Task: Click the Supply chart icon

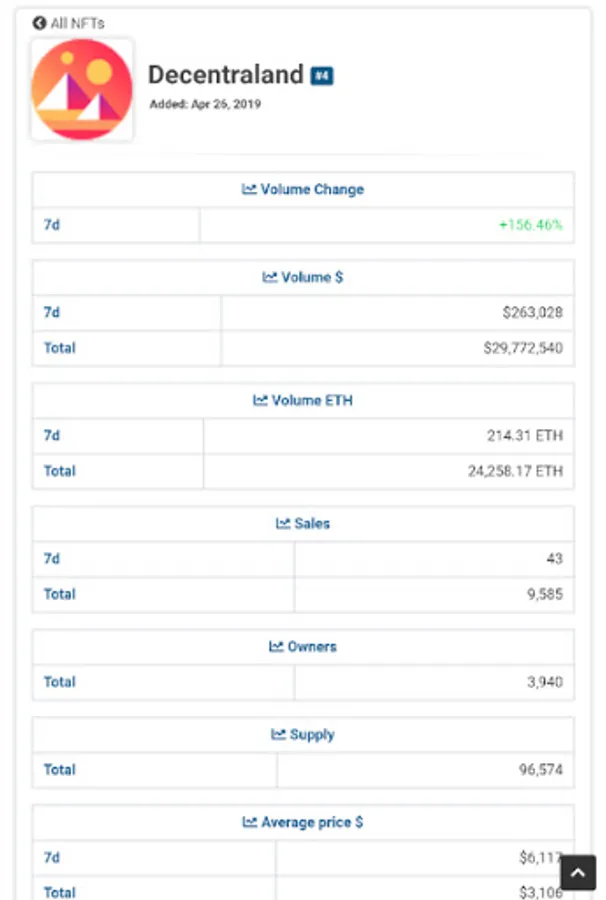Action: 278,734
